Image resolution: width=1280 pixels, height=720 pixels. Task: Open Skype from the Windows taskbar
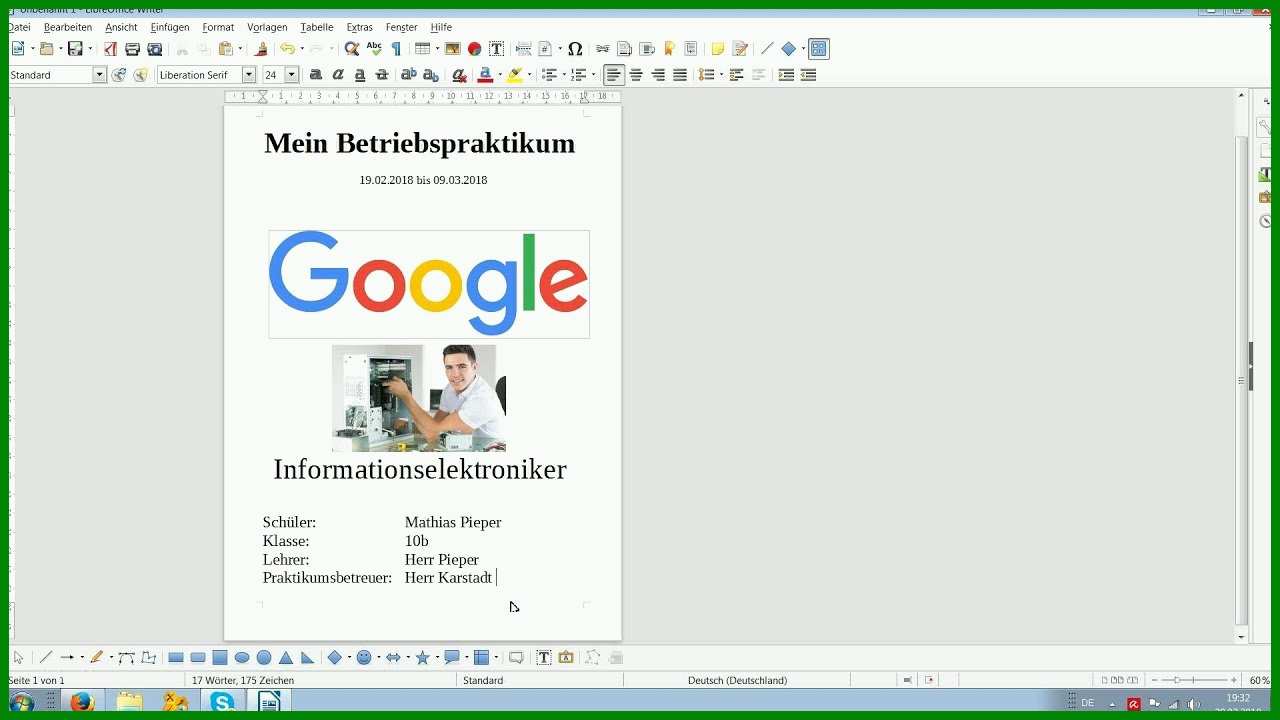222,702
